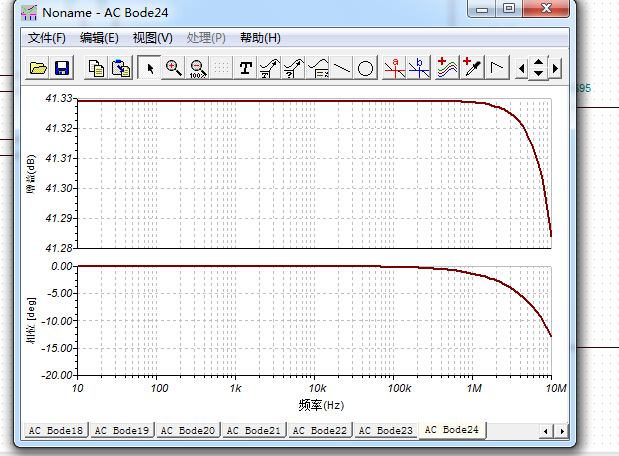Open the 视图(V) menu
This screenshot has height=456, width=619.
tap(152, 38)
